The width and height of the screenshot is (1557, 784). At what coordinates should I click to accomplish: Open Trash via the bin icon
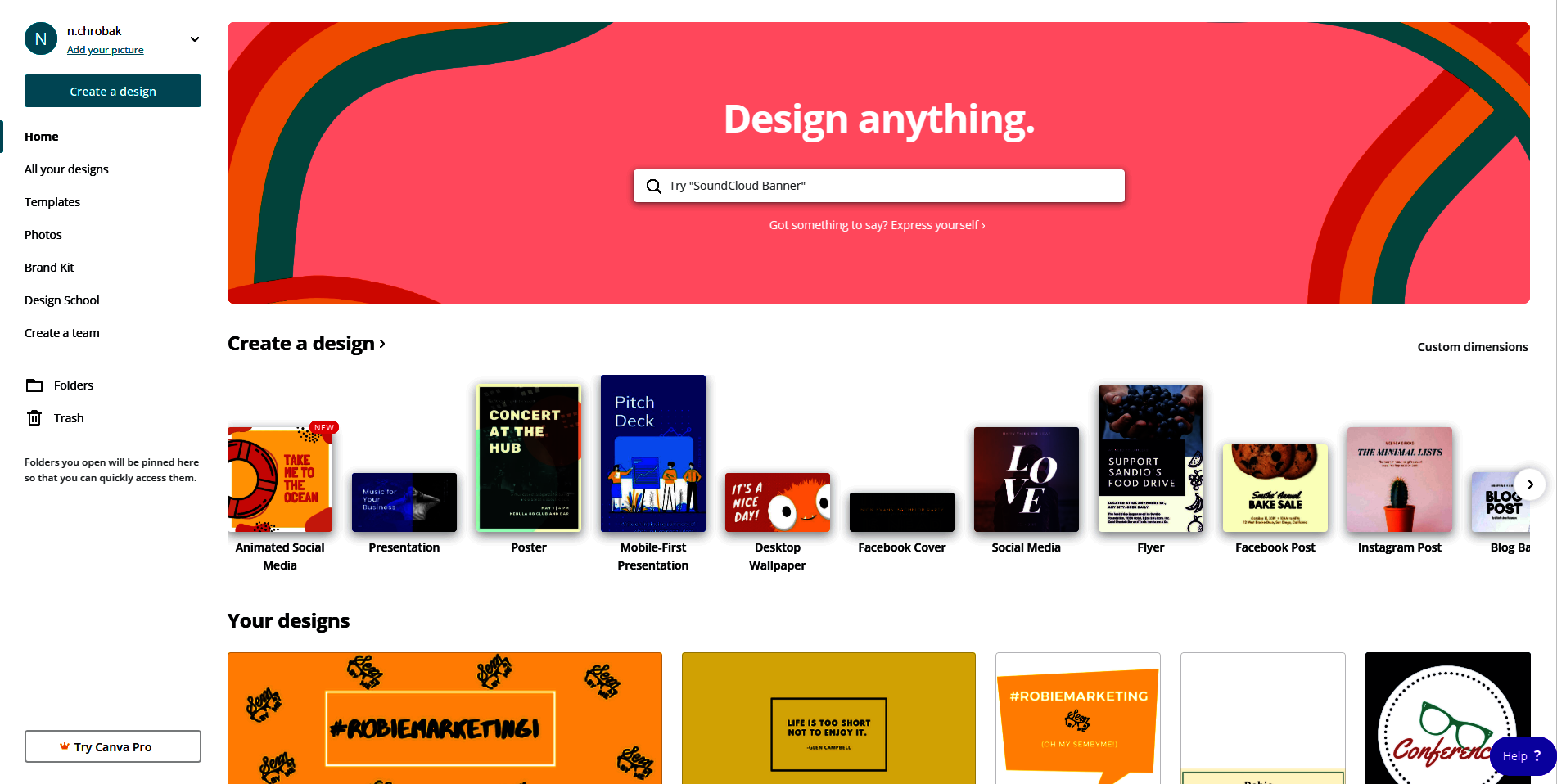point(34,418)
